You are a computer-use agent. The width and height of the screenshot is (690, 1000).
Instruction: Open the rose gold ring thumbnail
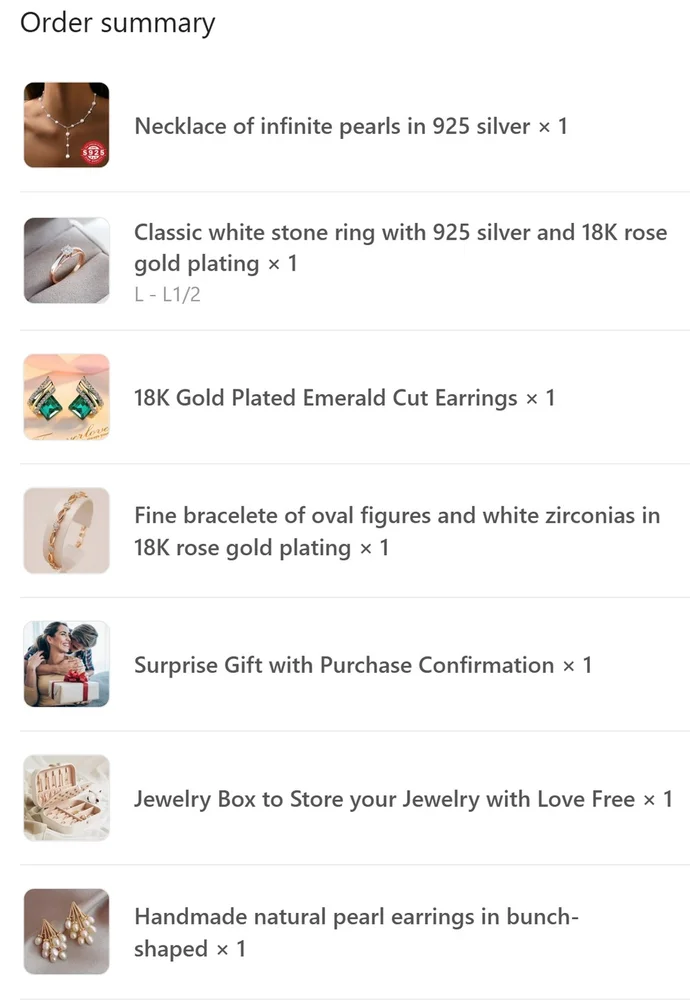tap(66, 260)
